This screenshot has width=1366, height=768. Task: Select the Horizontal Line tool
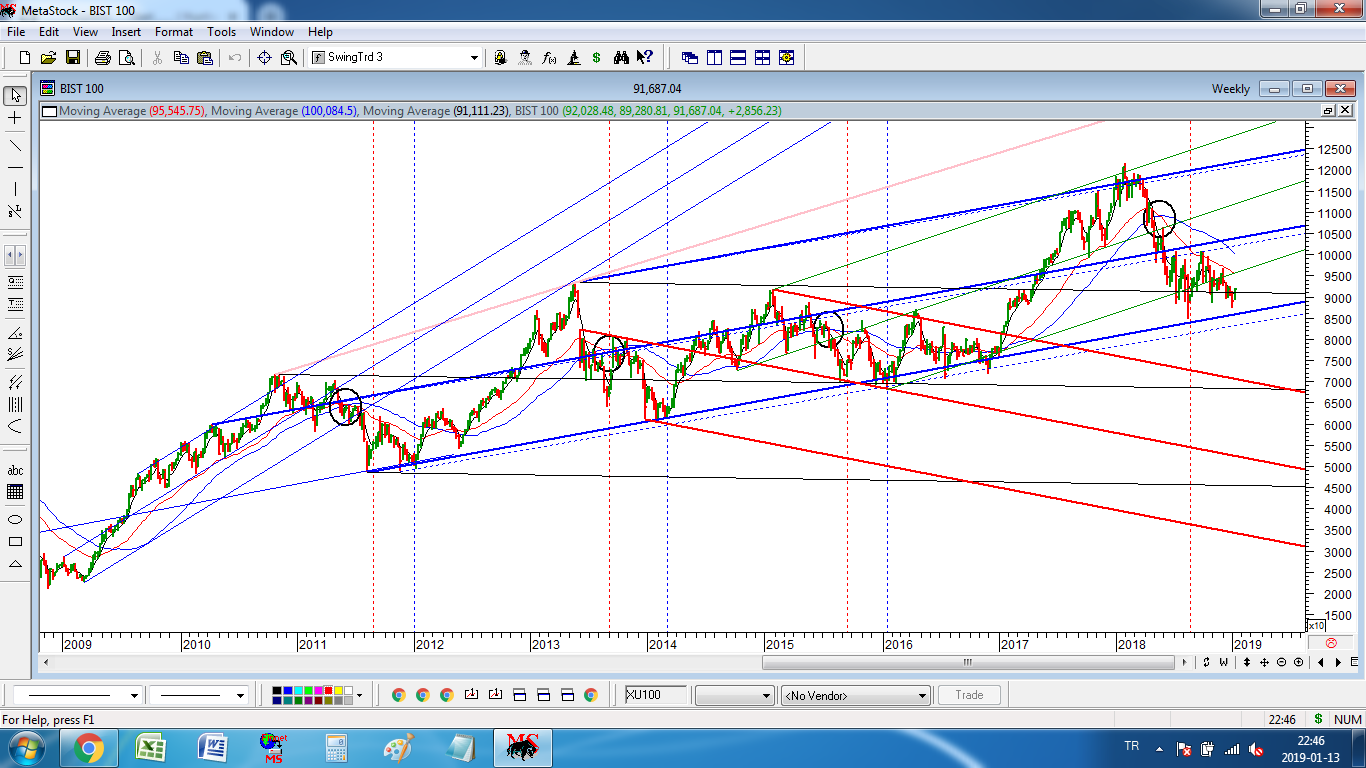tap(15, 167)
